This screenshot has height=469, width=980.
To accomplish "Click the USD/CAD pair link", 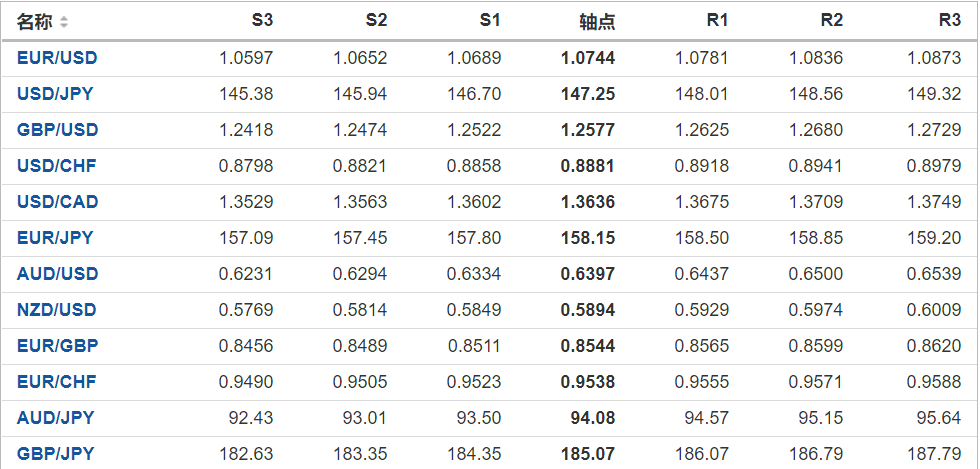I will (57, 202).
